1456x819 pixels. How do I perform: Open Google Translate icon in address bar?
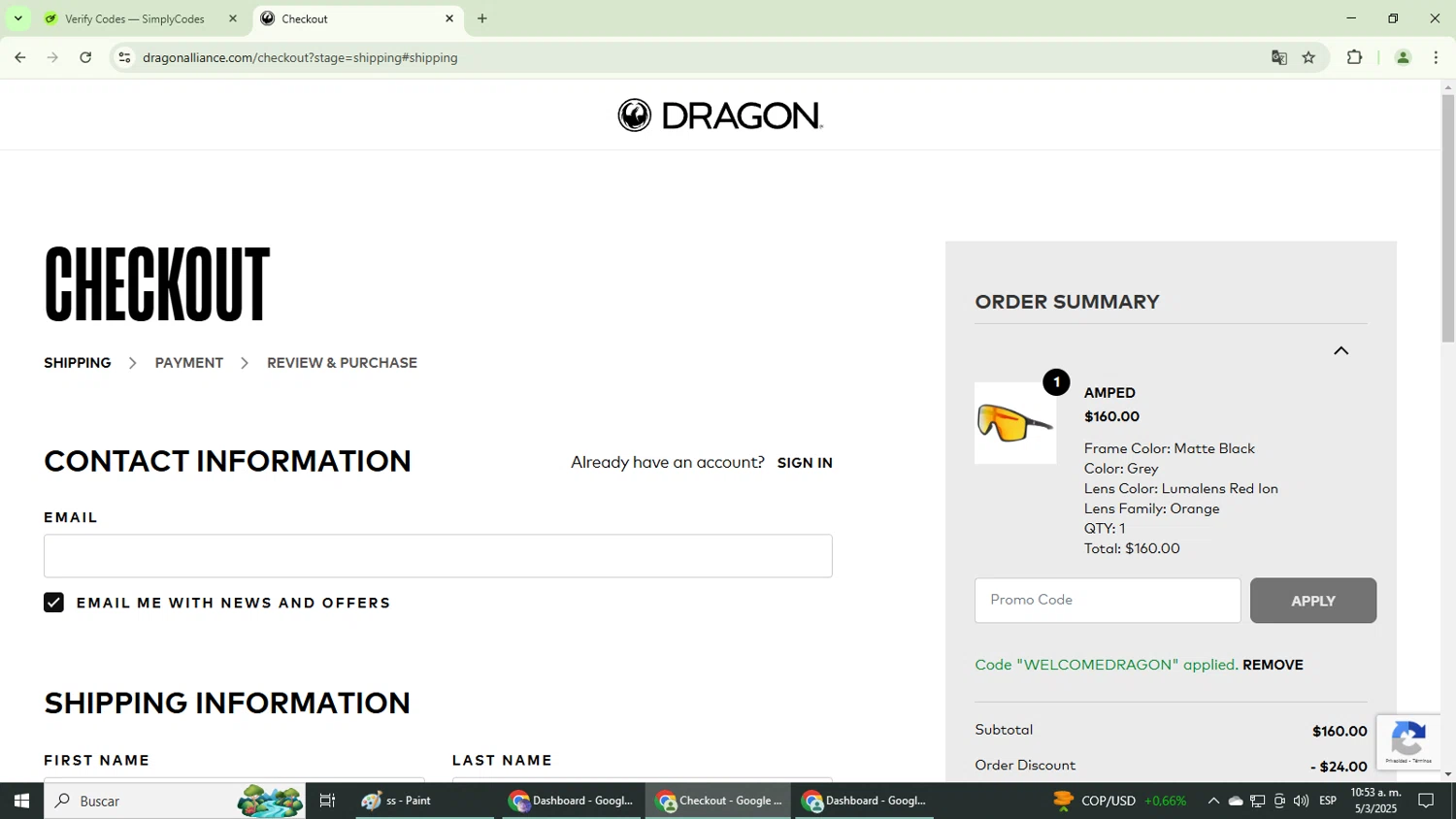click(1279, 57)
